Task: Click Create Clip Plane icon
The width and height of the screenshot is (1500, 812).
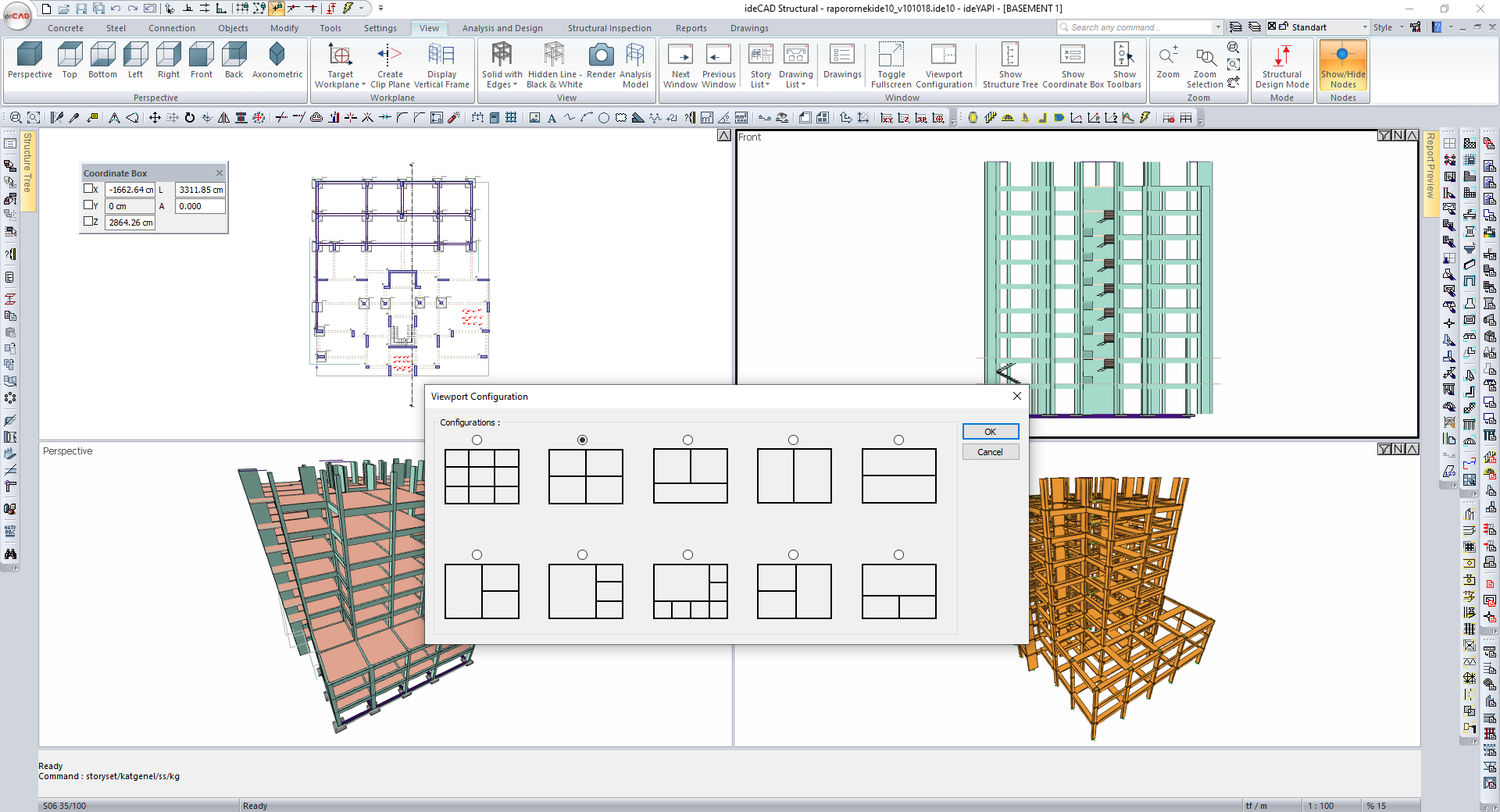Action: pyautogui.click(x=389, y=55)
